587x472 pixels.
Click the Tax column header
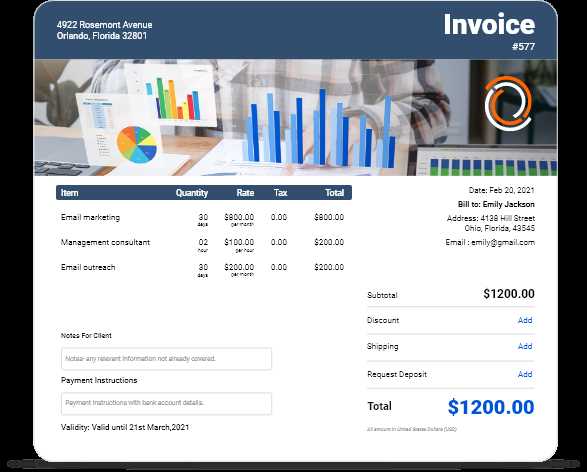coord(280,193)
